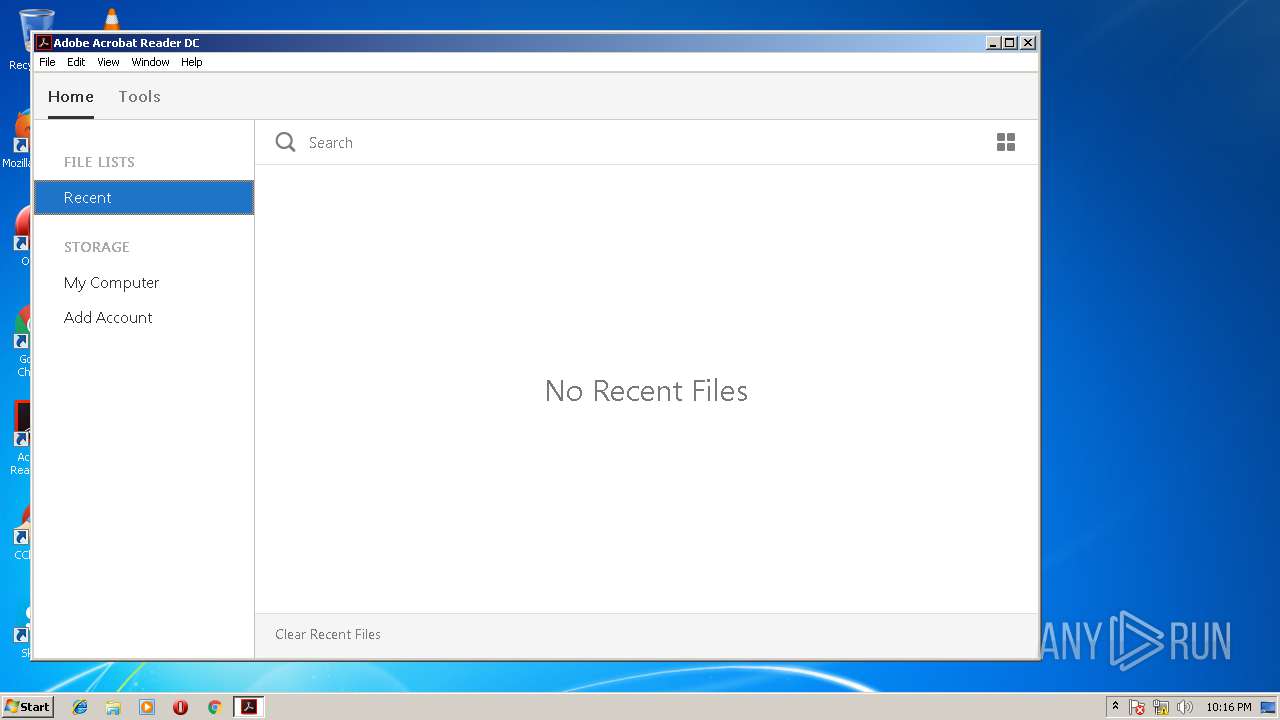Open the Window menu
This screenshot has width=1280, height=720.
[x=150, y=62]
